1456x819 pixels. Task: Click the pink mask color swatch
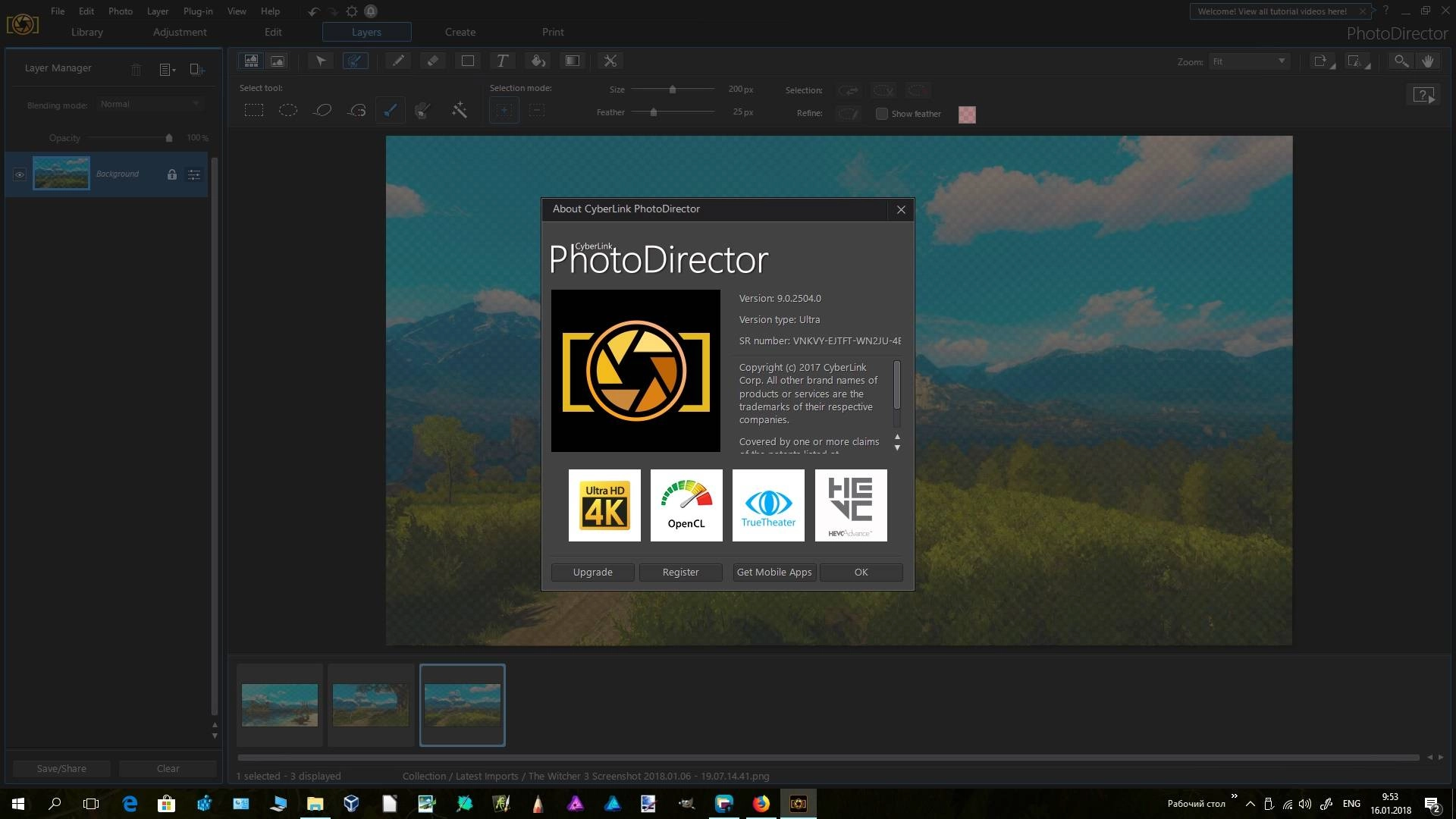[x=967, y=115]
